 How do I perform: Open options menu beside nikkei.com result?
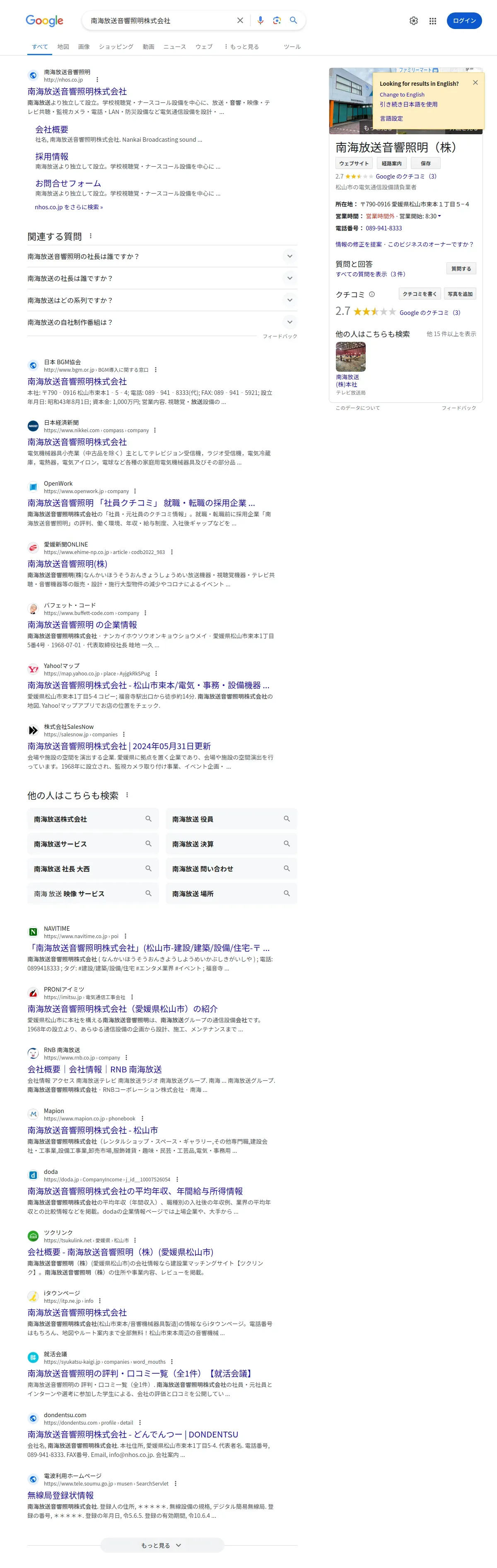coord(154,431)
